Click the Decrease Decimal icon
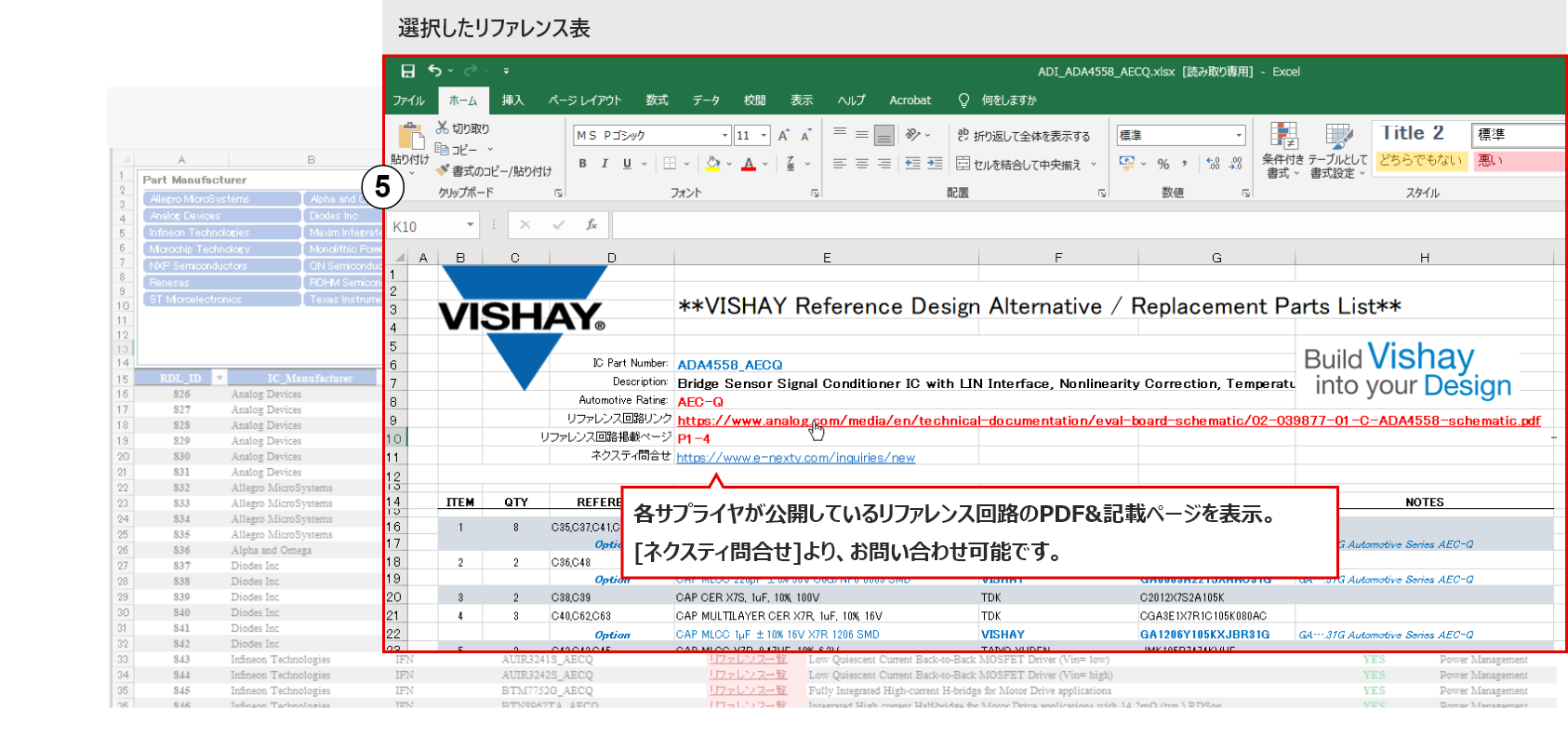Image resolution: width=1568 pixels, height=750 pixels. (x=1235, y=164)
